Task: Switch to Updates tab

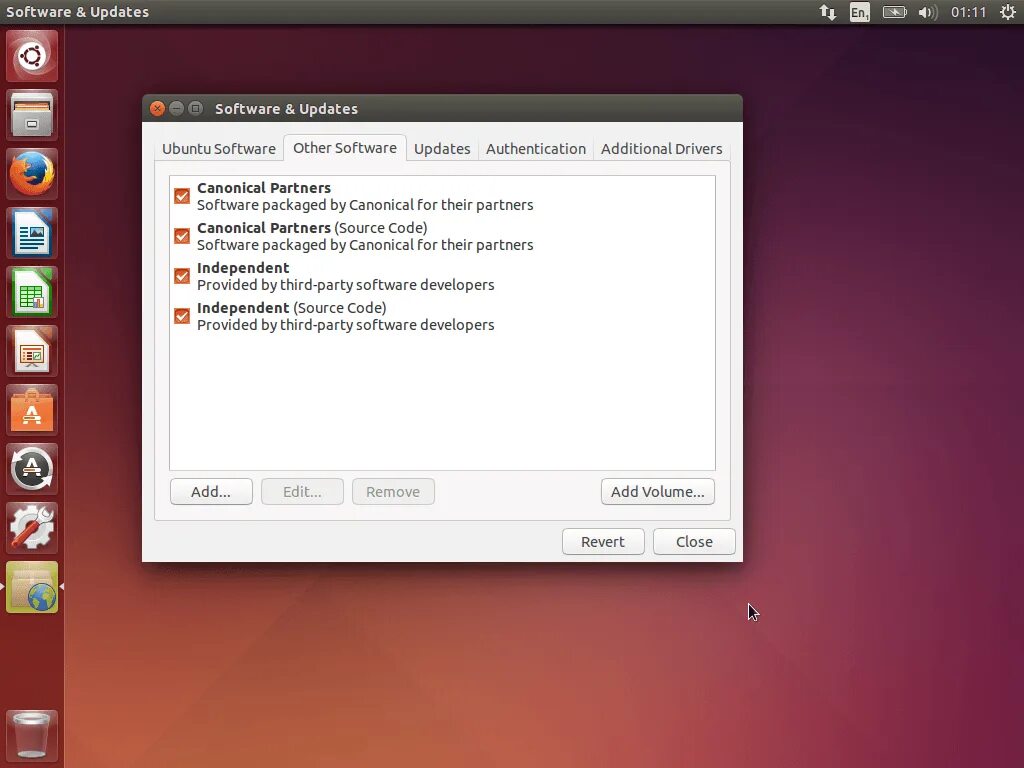Action: pos(442,149)
